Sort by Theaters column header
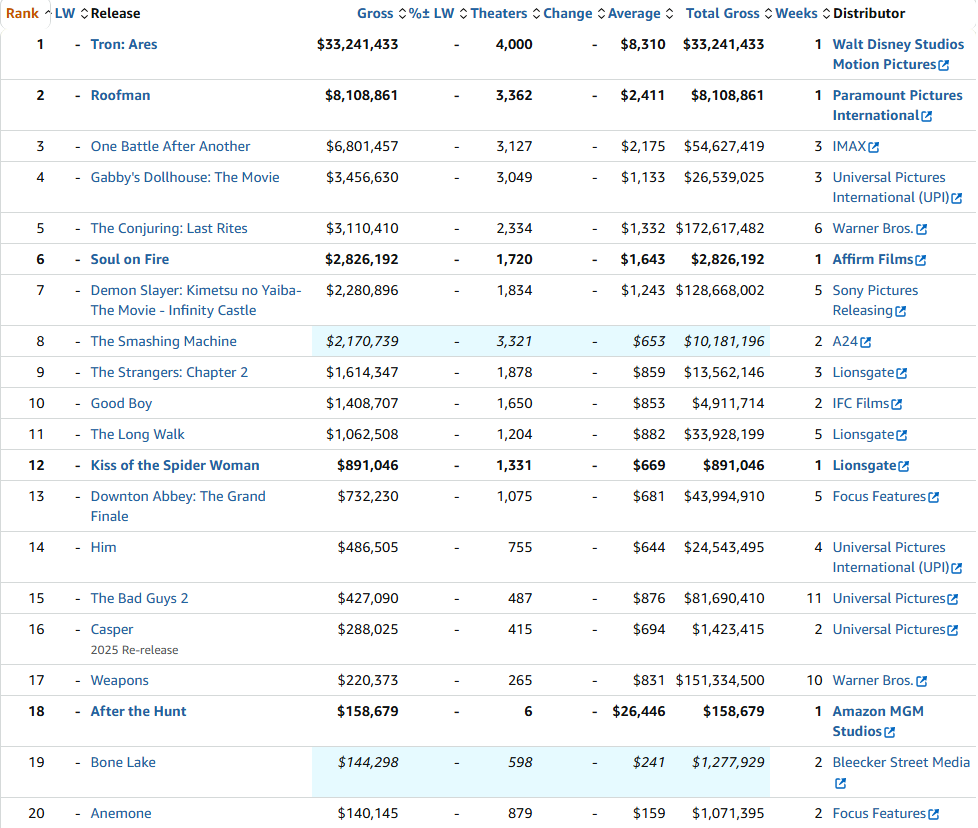The image size is (978, 828). [498, 14]
